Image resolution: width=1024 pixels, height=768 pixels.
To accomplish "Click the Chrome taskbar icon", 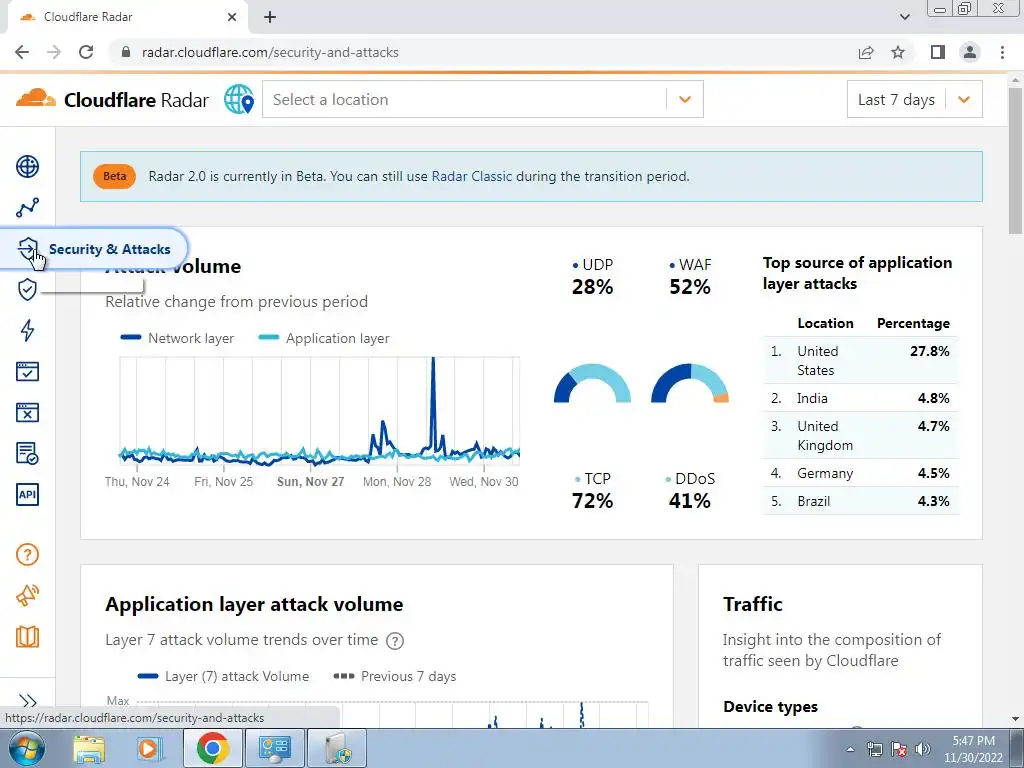I will point(212,748).
